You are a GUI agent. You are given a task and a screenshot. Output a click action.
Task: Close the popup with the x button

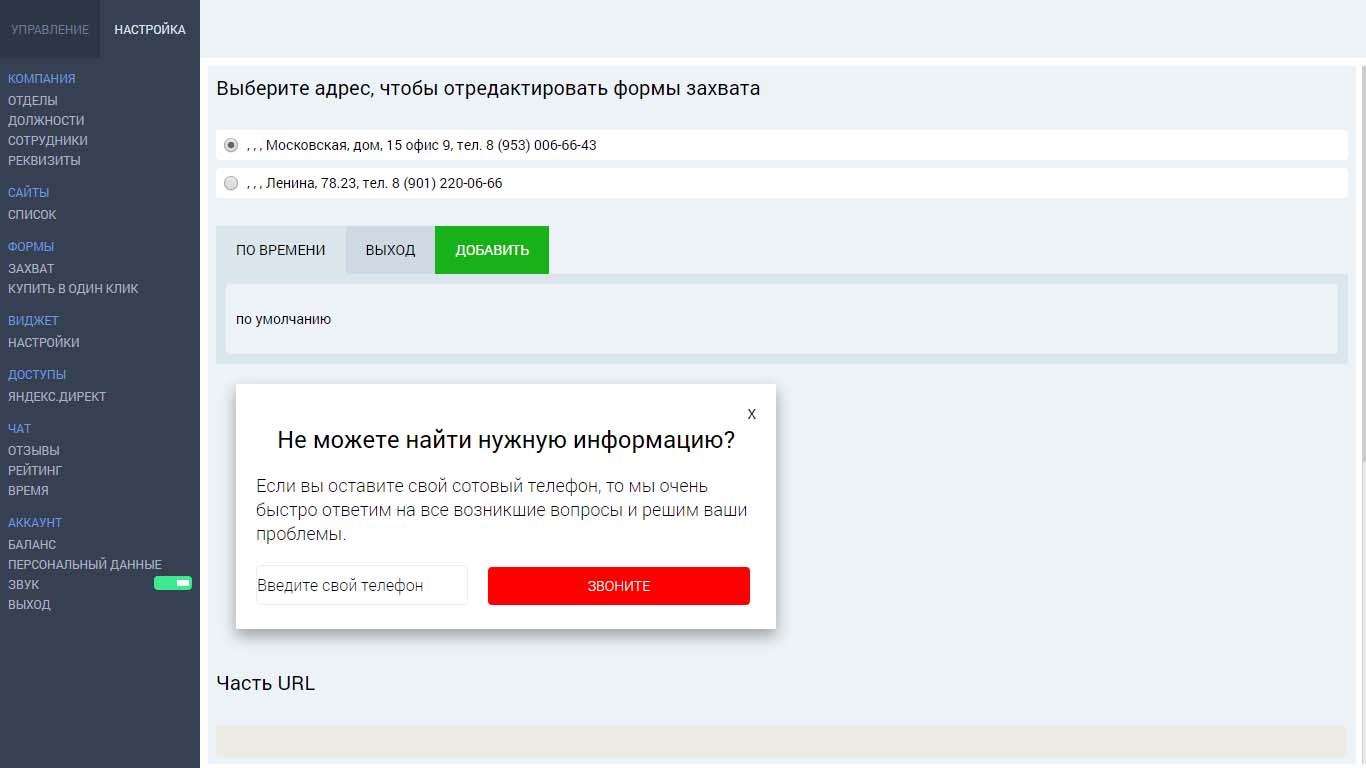coord(752,414)
